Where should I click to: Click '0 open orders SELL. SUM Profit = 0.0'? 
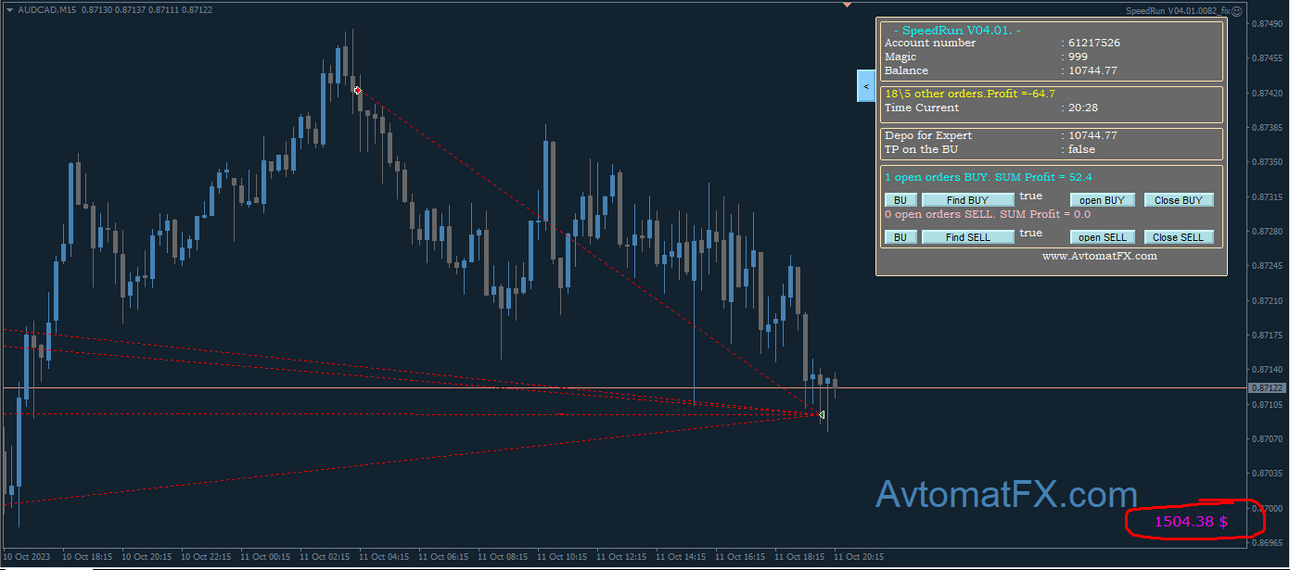(x=988, y=214)
